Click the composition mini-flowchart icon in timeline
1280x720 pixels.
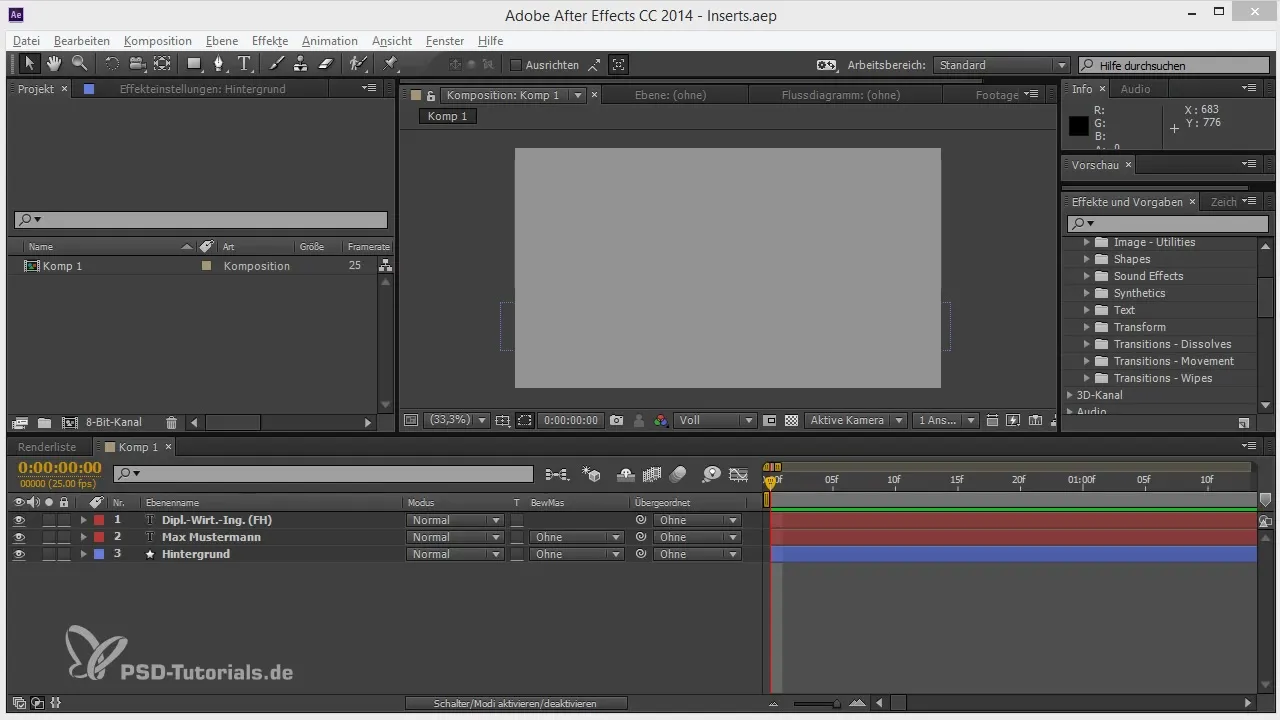tap(557, 474)
